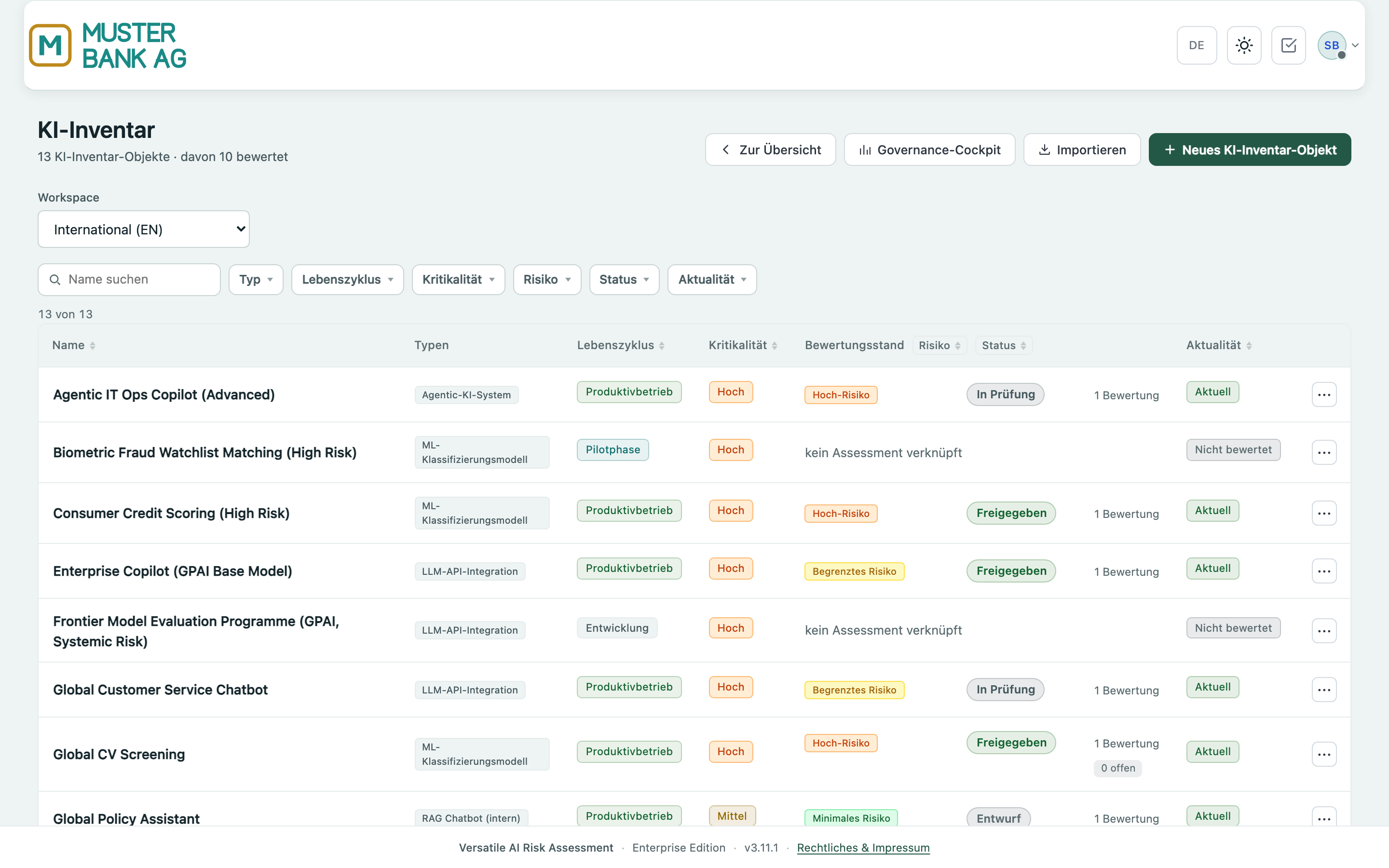This screenshot has height=868, width=1389.
Task: Click the 0 offen badge for Global CV Screening
Action: pos(1117,768)
